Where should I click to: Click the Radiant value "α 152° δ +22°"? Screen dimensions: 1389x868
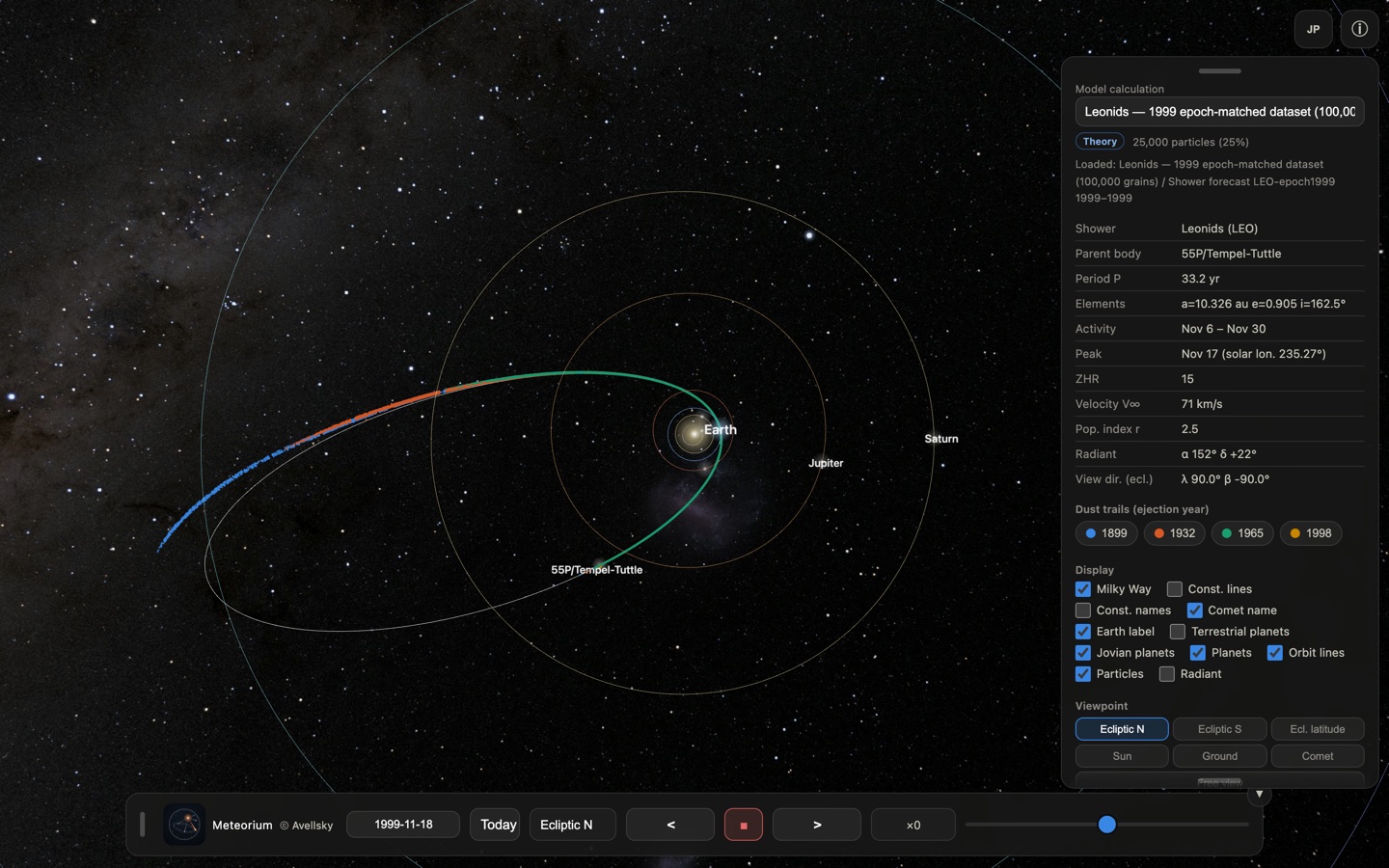click(x=1219, y=454)
